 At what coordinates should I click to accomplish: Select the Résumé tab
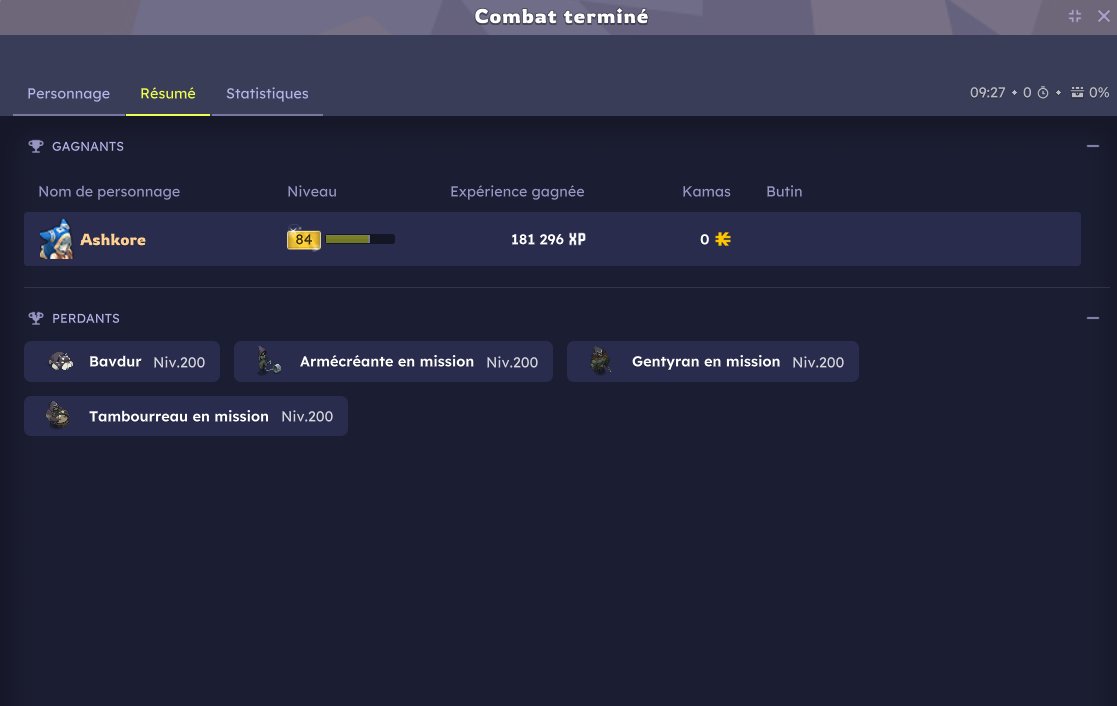167,93
